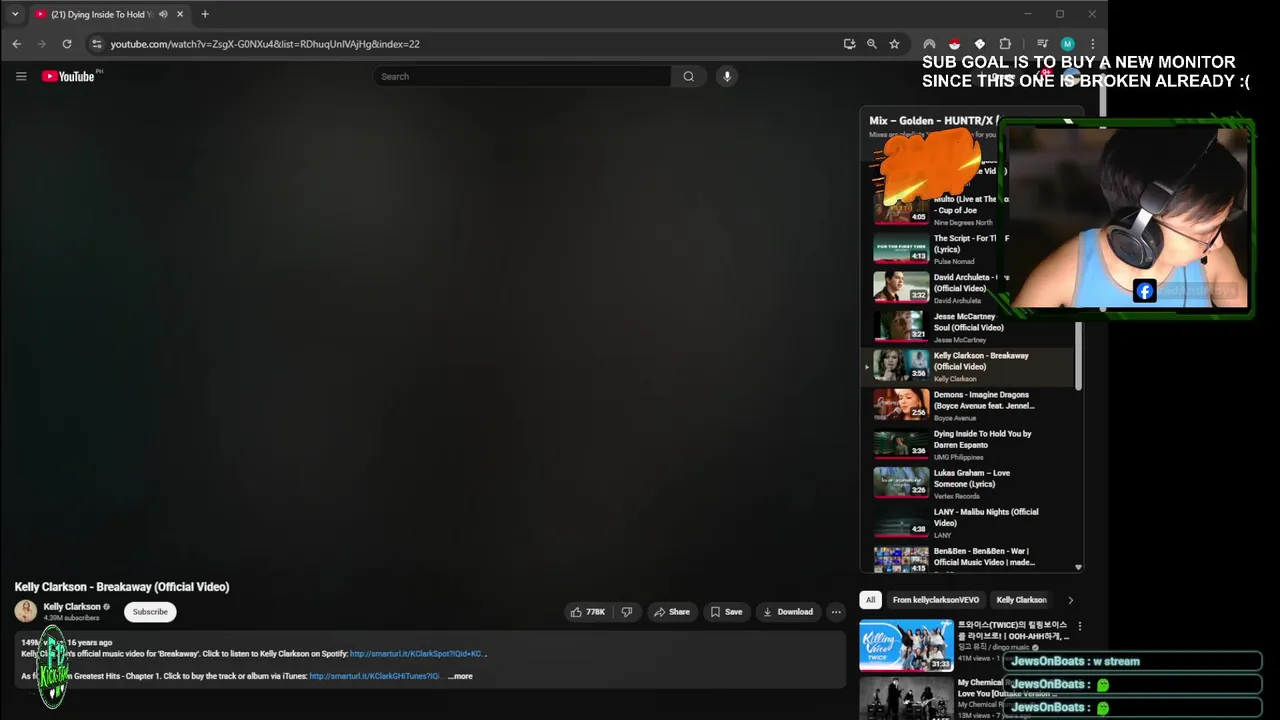
Task: Play Lukas Graham Love Someone entry
Action: point(967,483)
